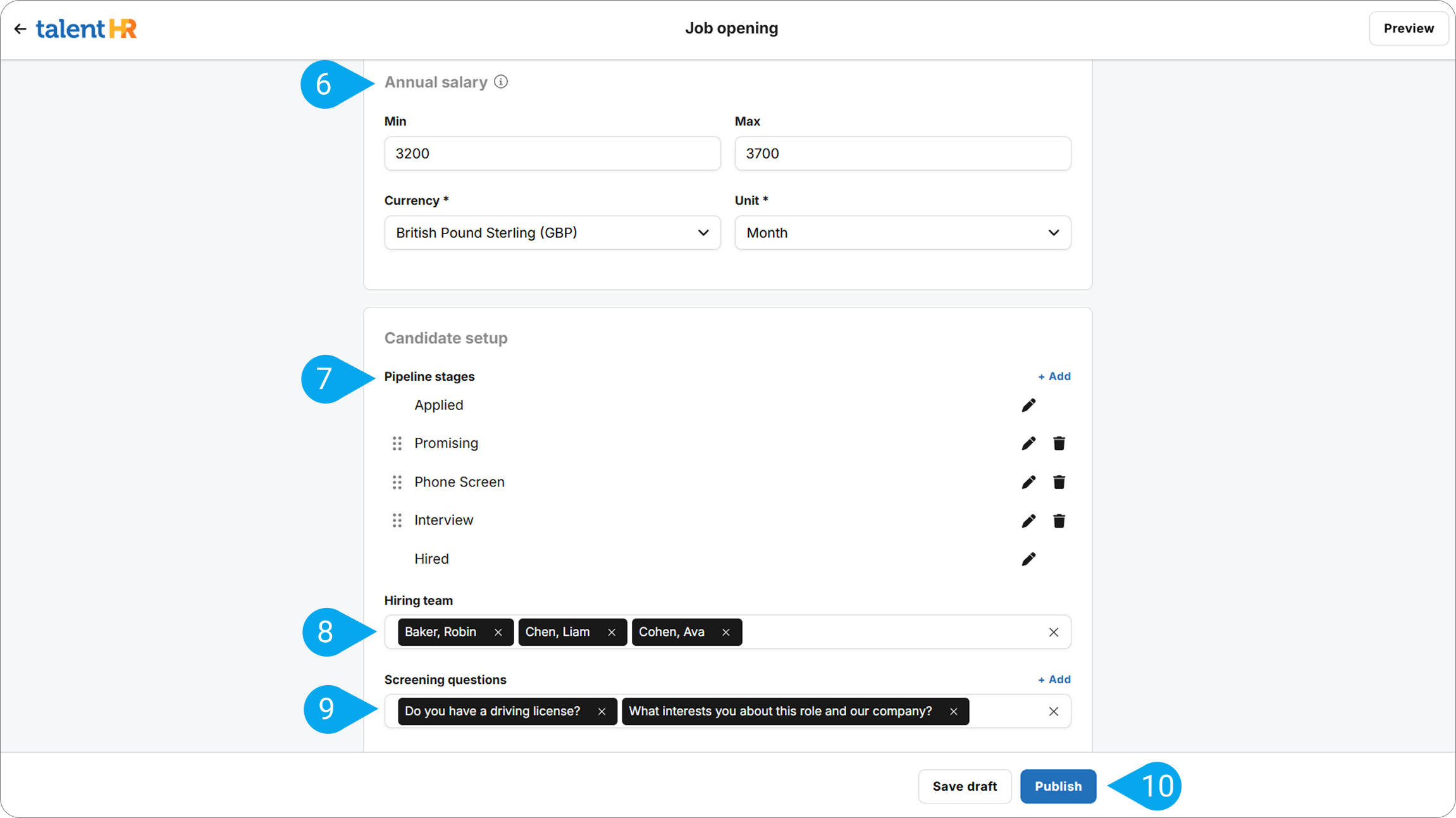Viewport: 1456px width, 818px height.
Task: Remove Baker, Robin from hiring team
Action: [x=498, y=633]
